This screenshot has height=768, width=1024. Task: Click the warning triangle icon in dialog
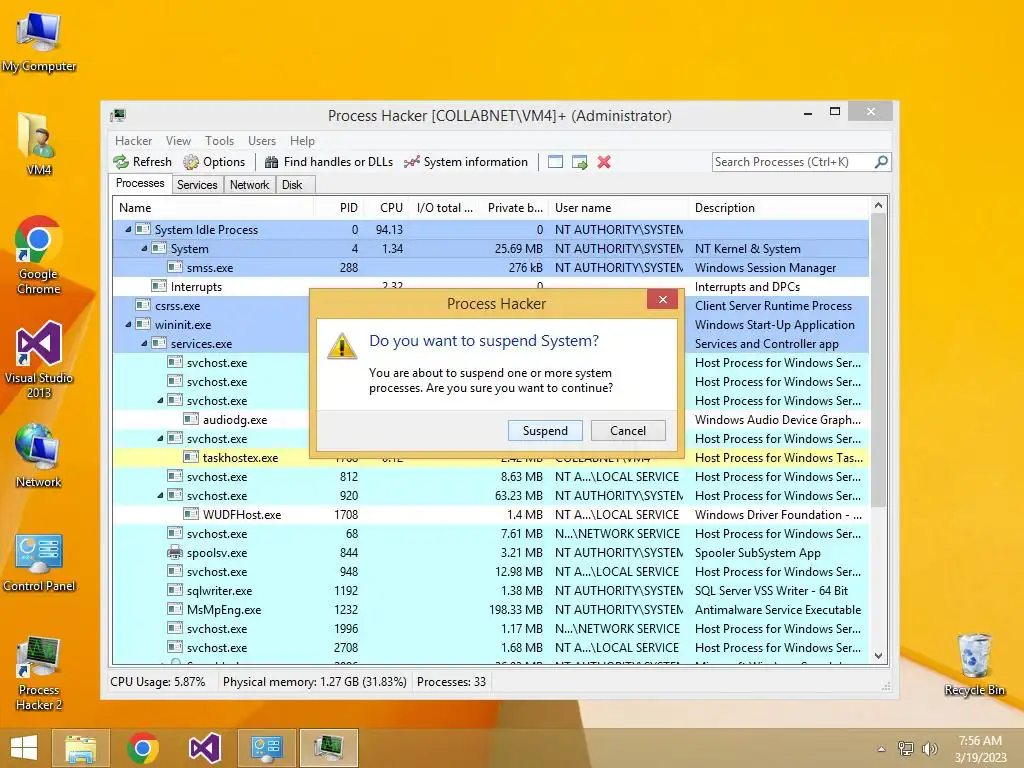342,345
